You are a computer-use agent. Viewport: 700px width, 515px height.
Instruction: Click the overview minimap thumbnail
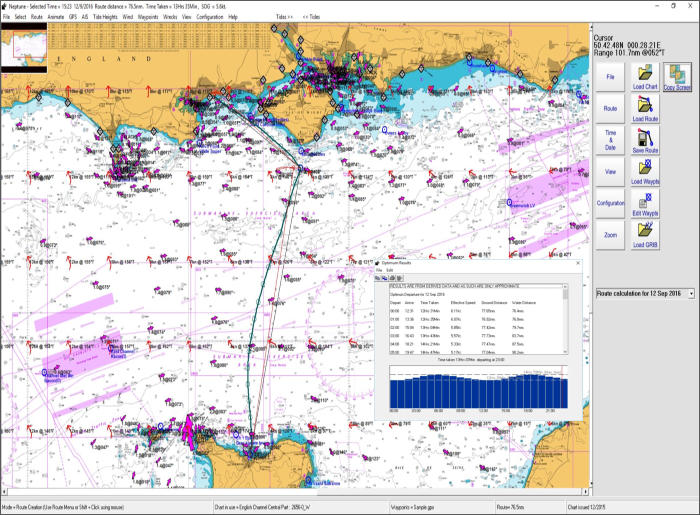click(x=23, y=46)
